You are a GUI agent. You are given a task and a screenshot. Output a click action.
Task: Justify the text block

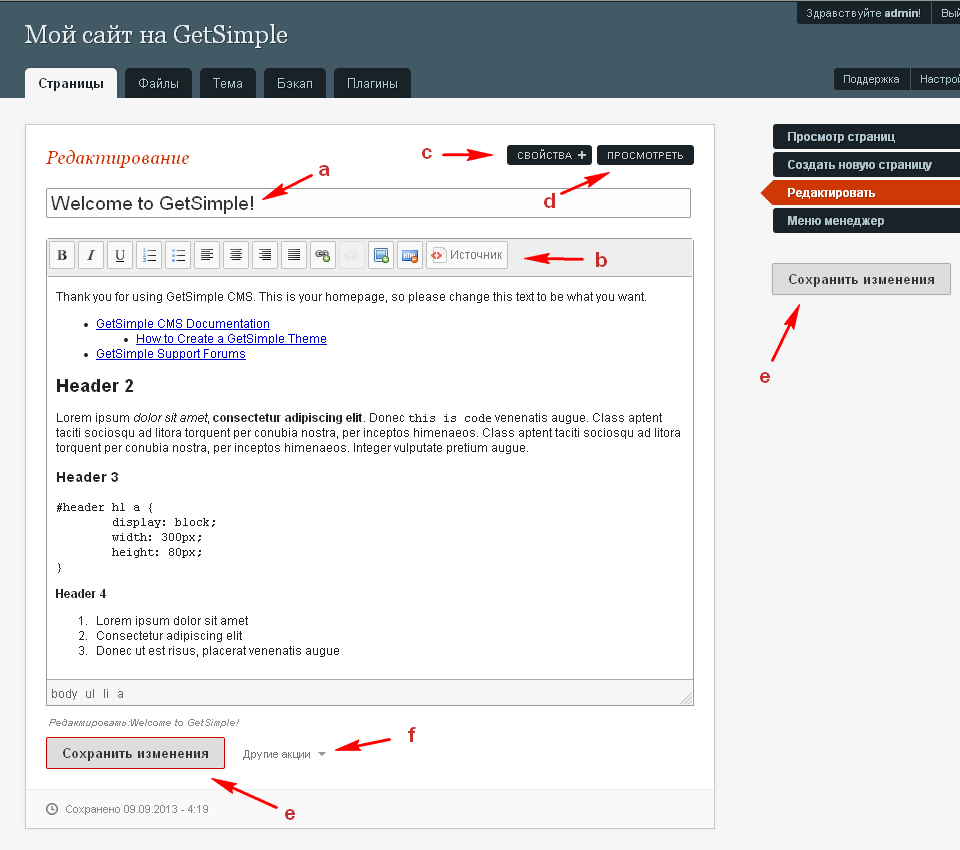[x=294, y=256]
